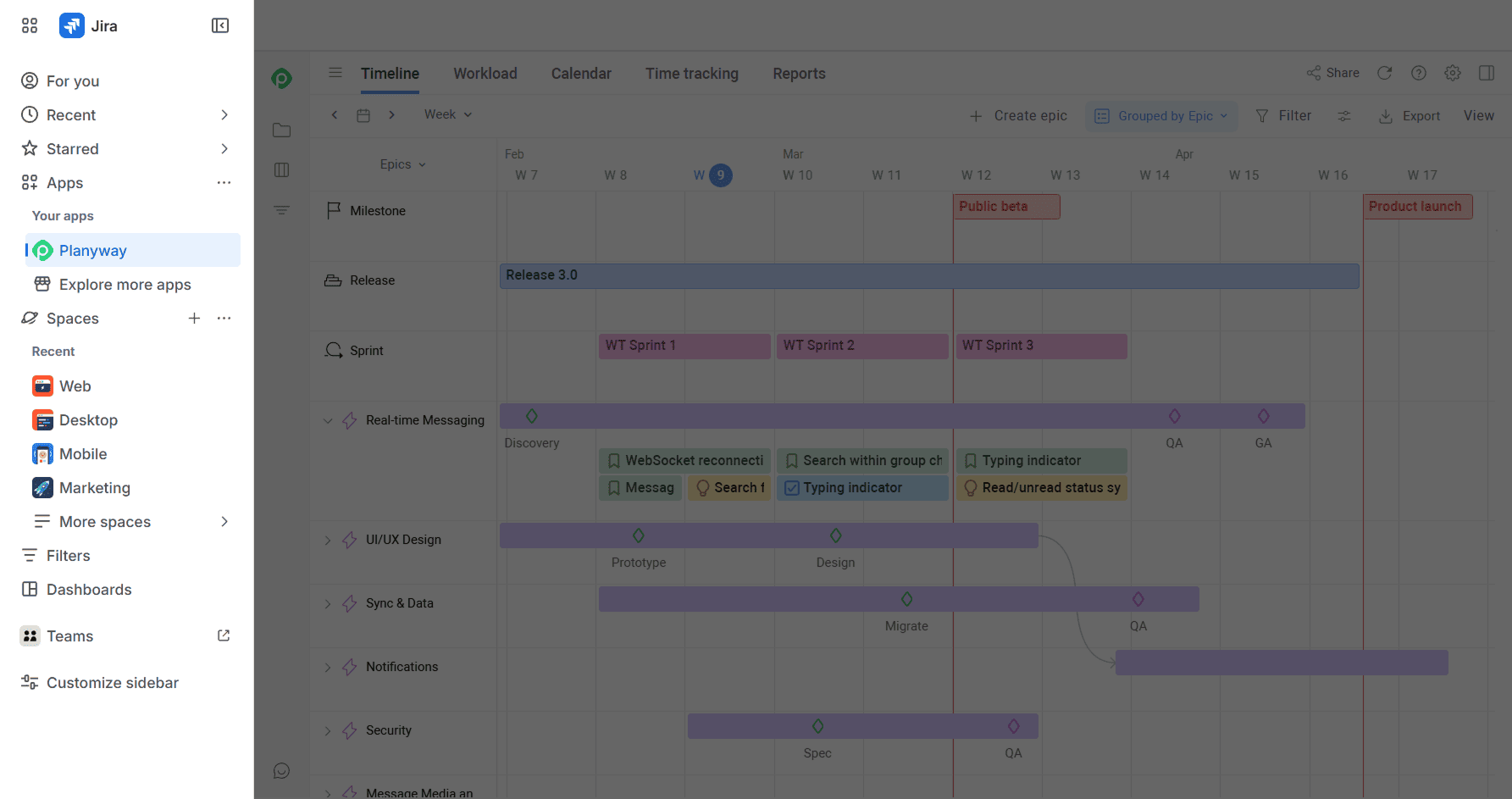1512x799 pixels.
Task: Click the View button
Action: point(1479,116)
